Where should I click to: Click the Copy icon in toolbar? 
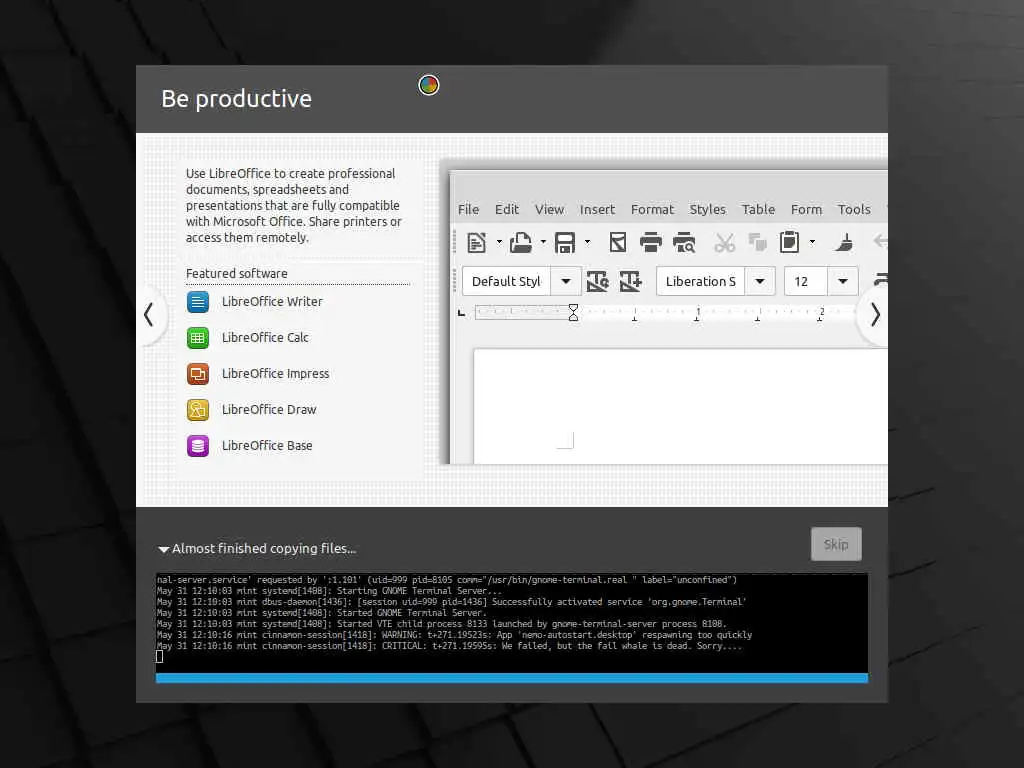[x=758, y=242]
